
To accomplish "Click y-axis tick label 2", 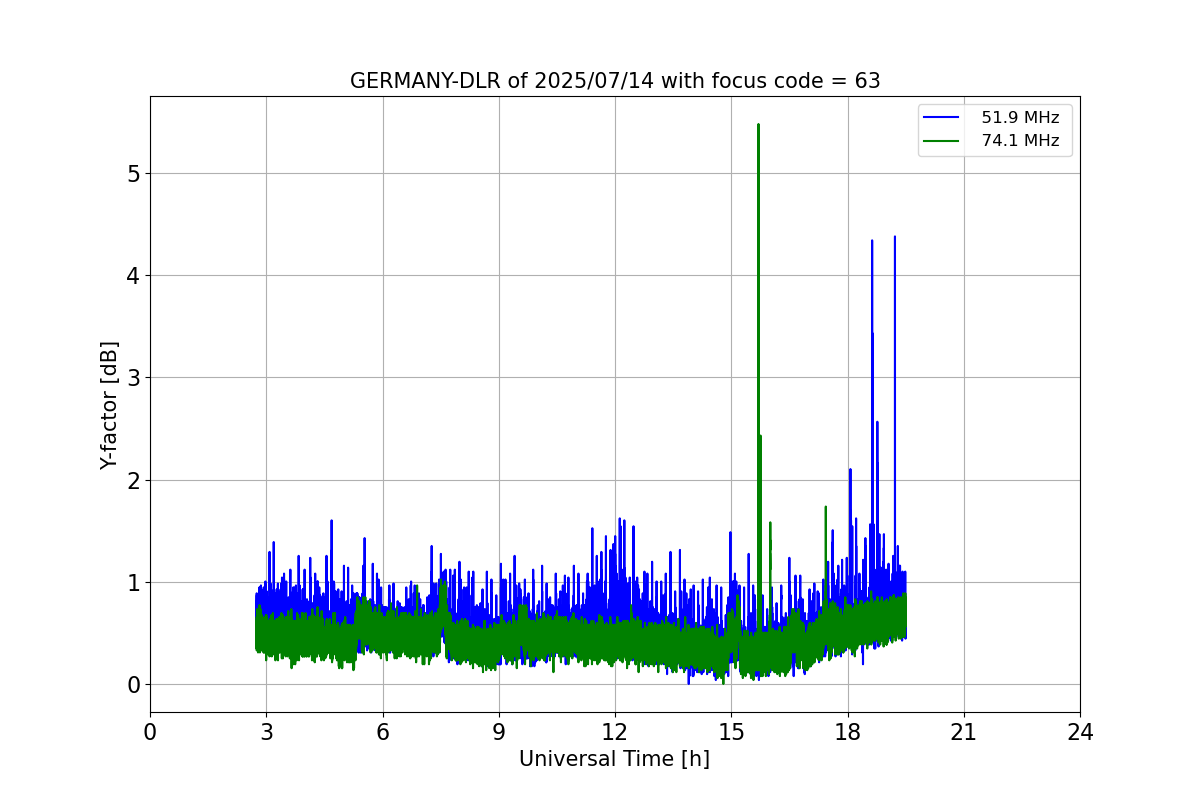I will (x=133, y=481).
